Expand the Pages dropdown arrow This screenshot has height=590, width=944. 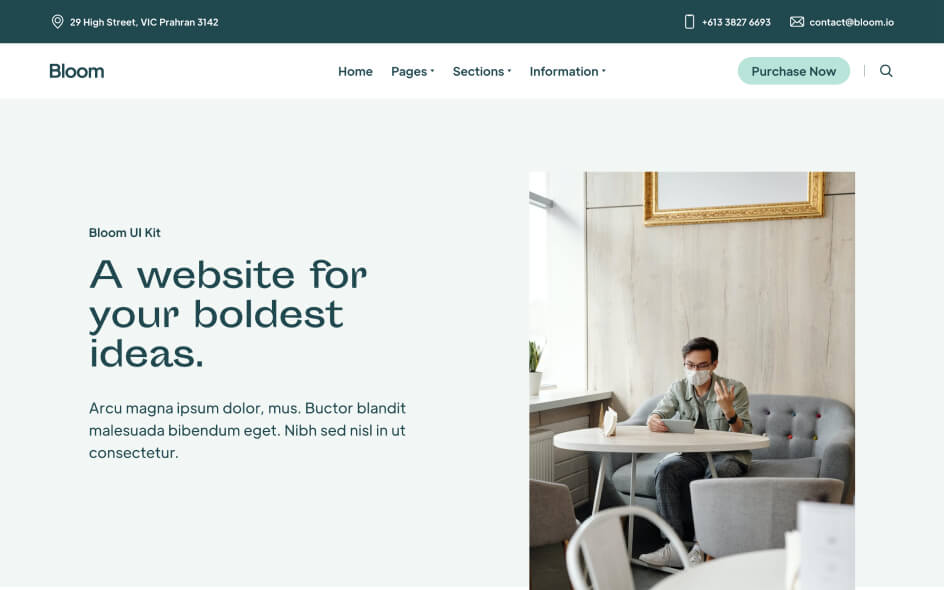[432, 71]
